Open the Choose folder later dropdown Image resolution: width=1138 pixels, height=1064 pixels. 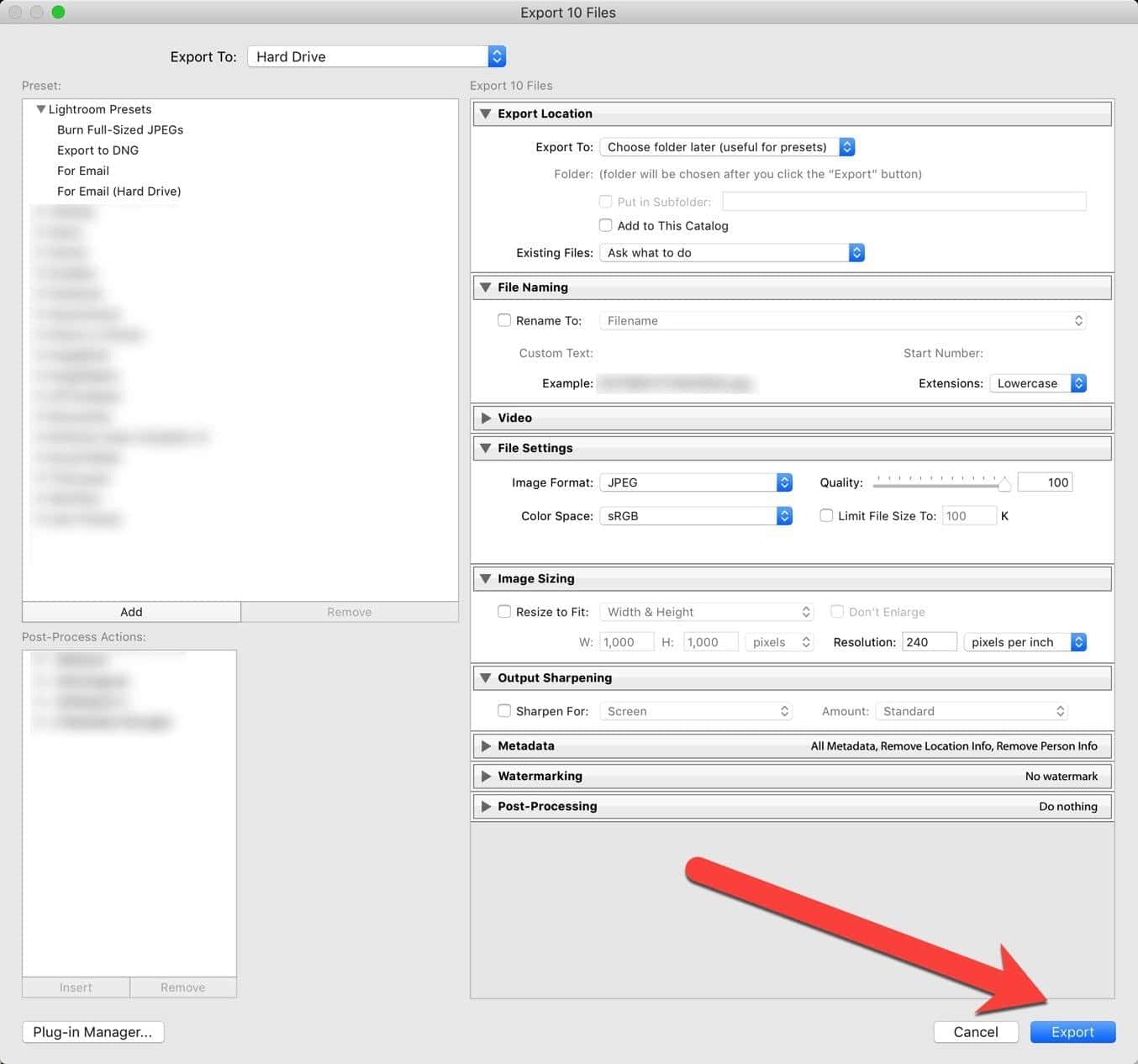727,147
